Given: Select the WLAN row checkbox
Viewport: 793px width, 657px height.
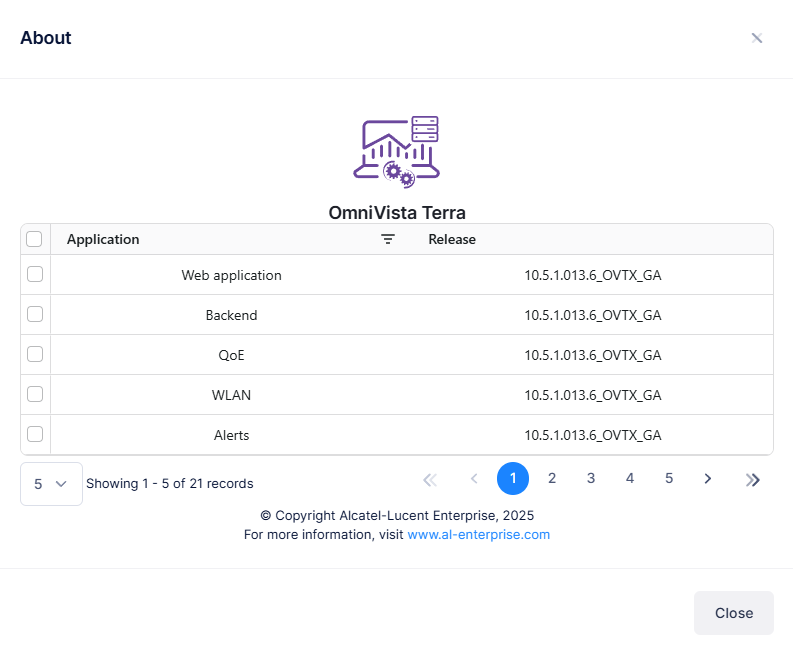Looking at the screenshot, I should 35,394.
